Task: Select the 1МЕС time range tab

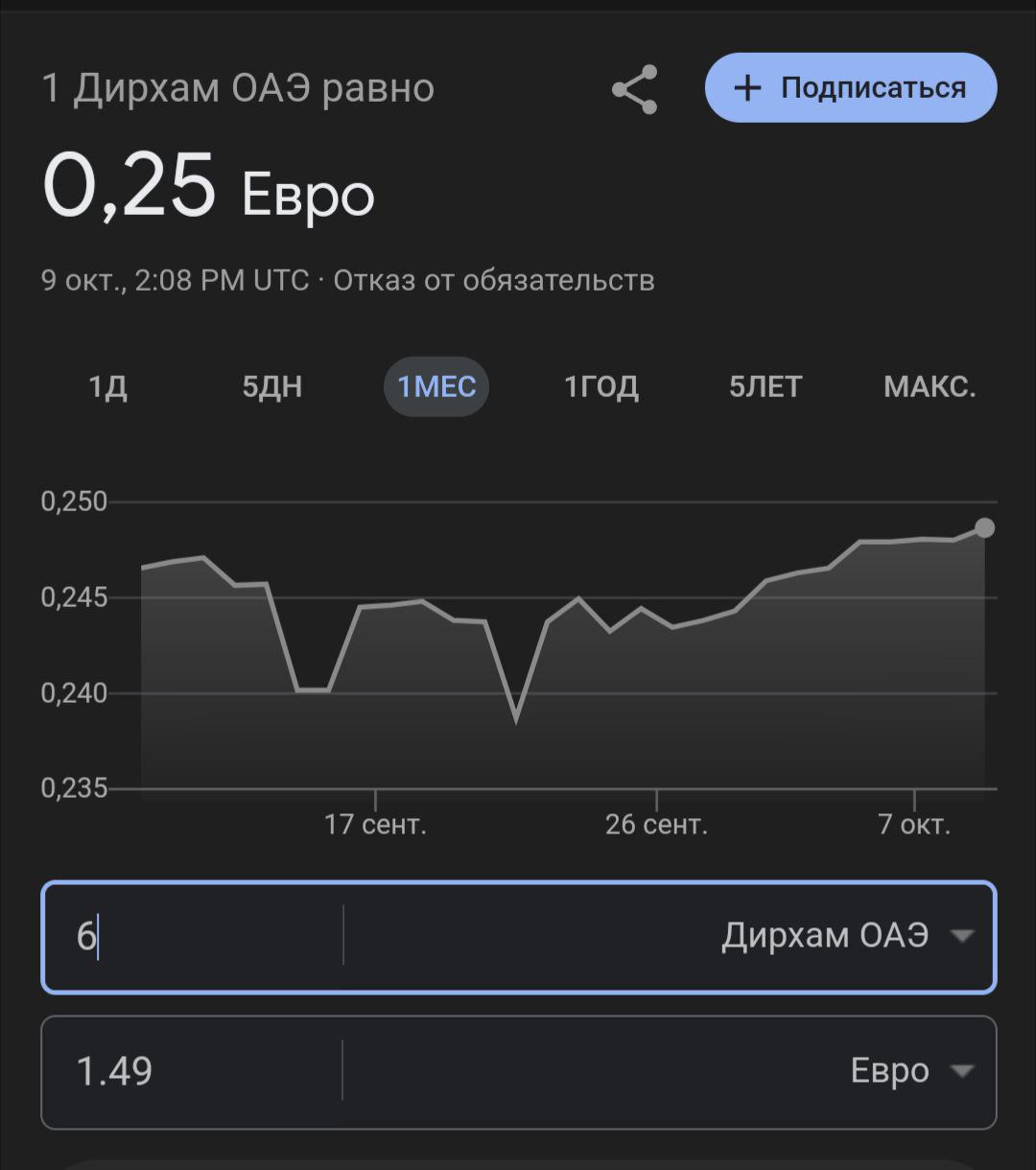Action: coord(436,386)
